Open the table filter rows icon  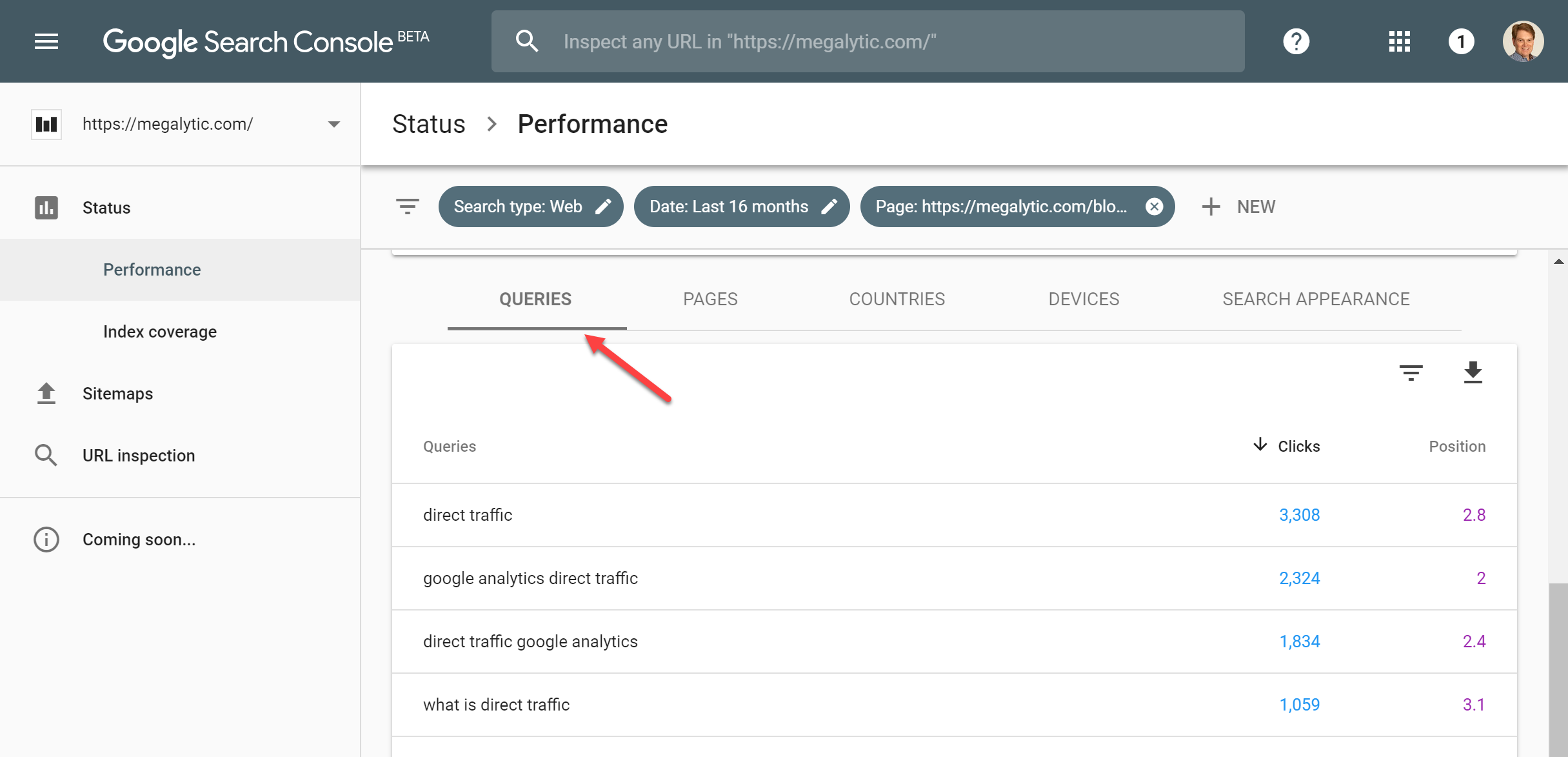click(1411, 372)
